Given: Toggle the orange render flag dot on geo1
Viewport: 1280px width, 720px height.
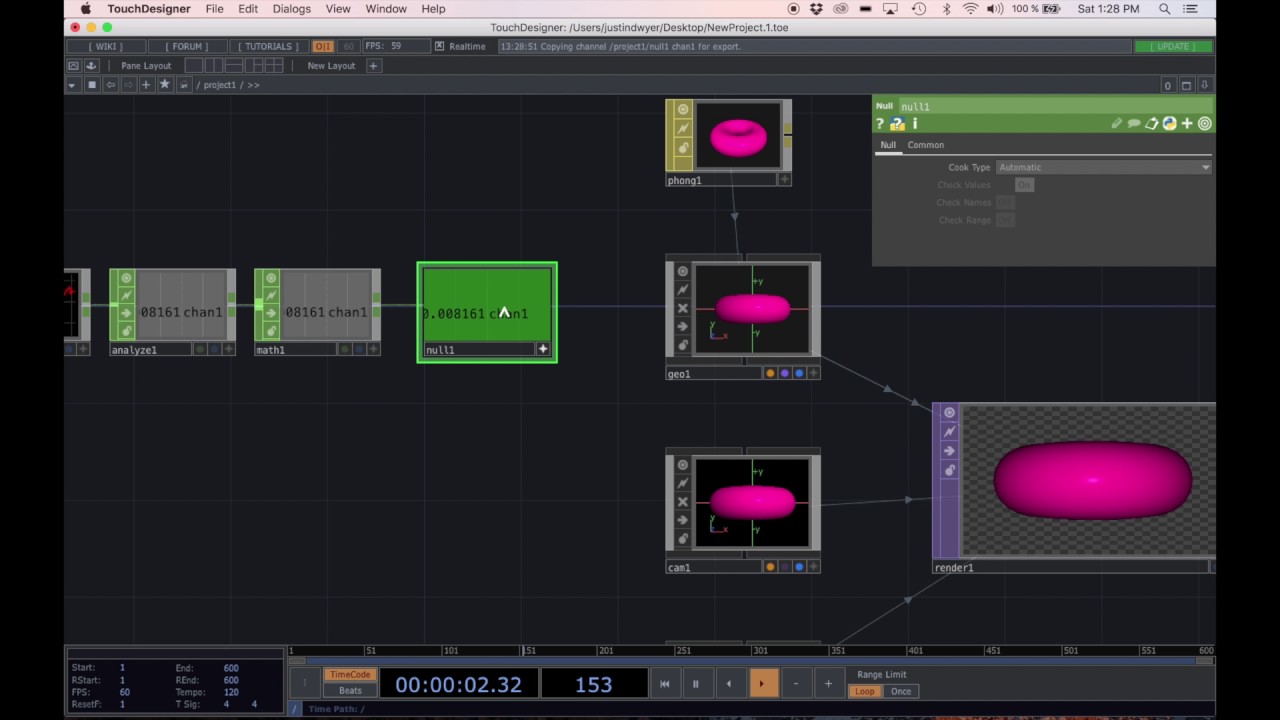Looking at the screenshot, I should (x=770, y=373).
